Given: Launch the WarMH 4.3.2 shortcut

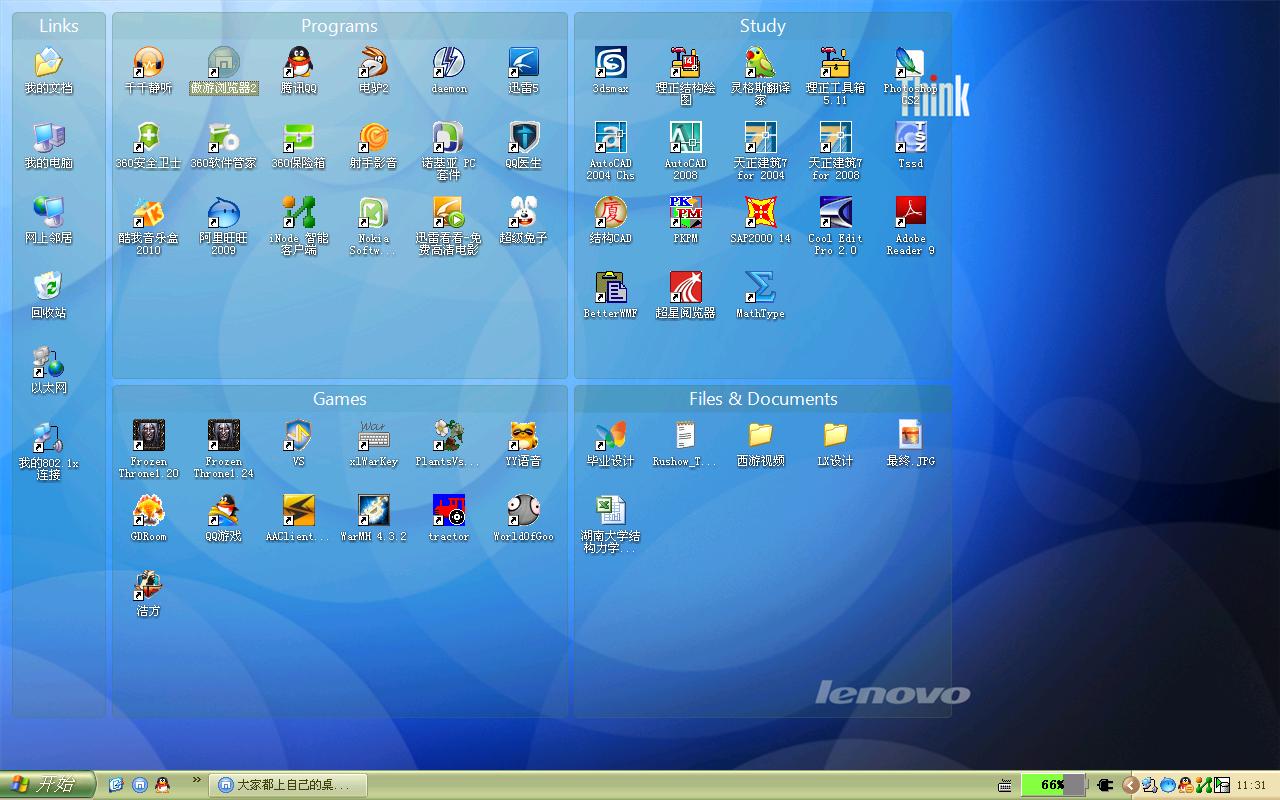Looking at the screenshot, I should (x=373, y=518).
